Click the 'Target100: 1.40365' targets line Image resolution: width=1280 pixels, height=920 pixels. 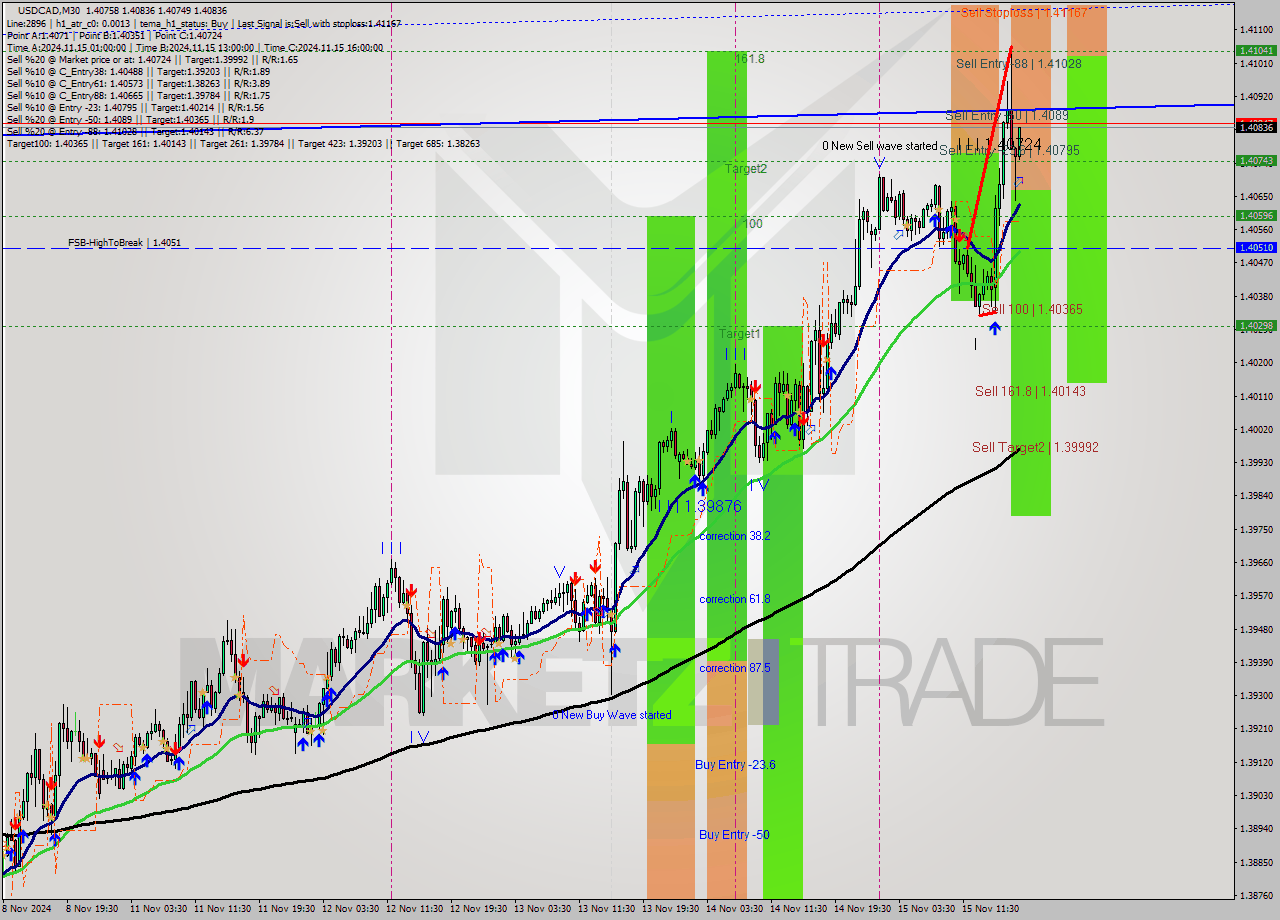243,143
